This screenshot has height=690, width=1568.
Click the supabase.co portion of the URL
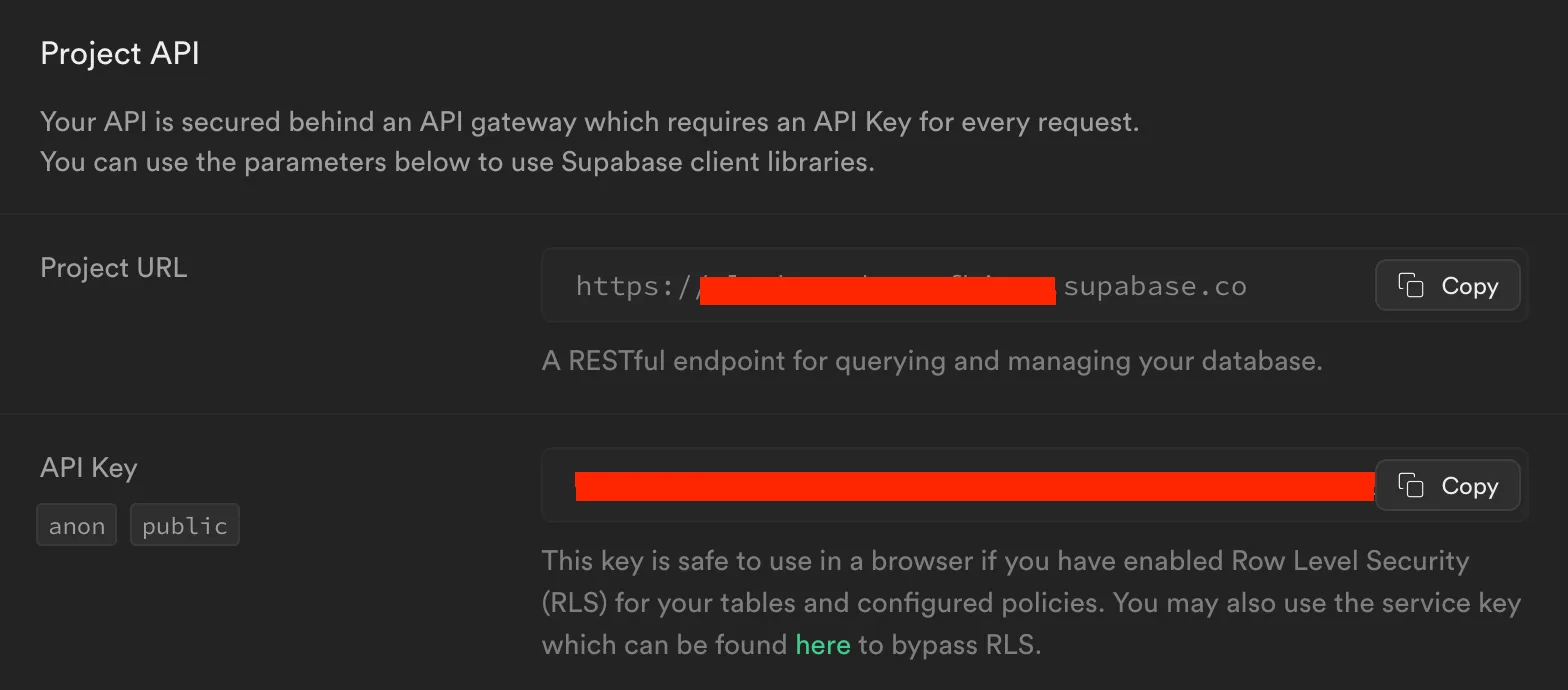(1155, 285)
